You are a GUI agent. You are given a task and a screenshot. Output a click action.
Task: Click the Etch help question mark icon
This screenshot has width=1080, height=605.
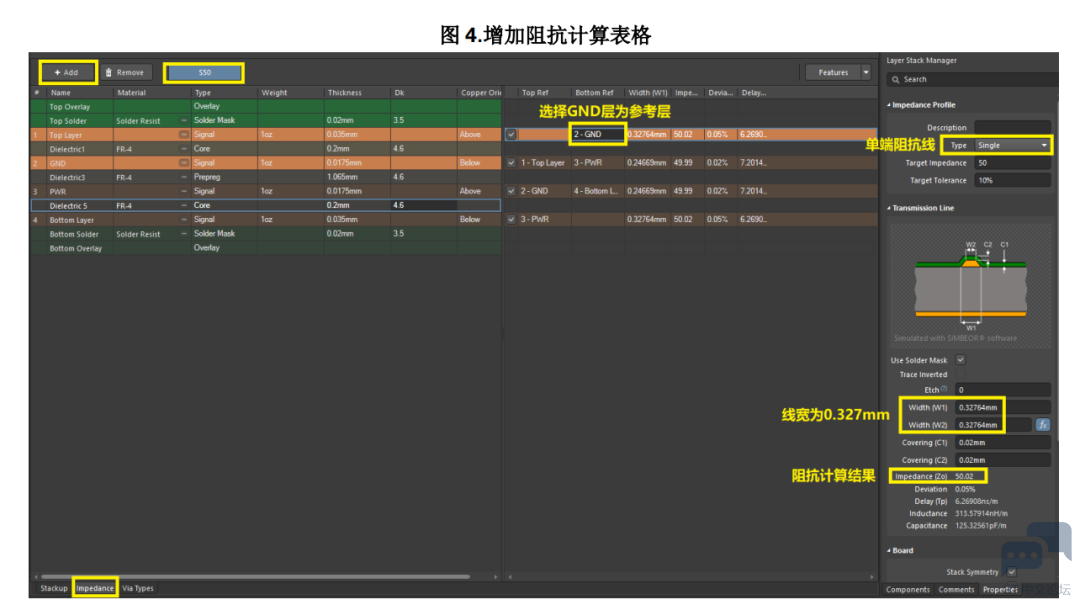point(944,389)
